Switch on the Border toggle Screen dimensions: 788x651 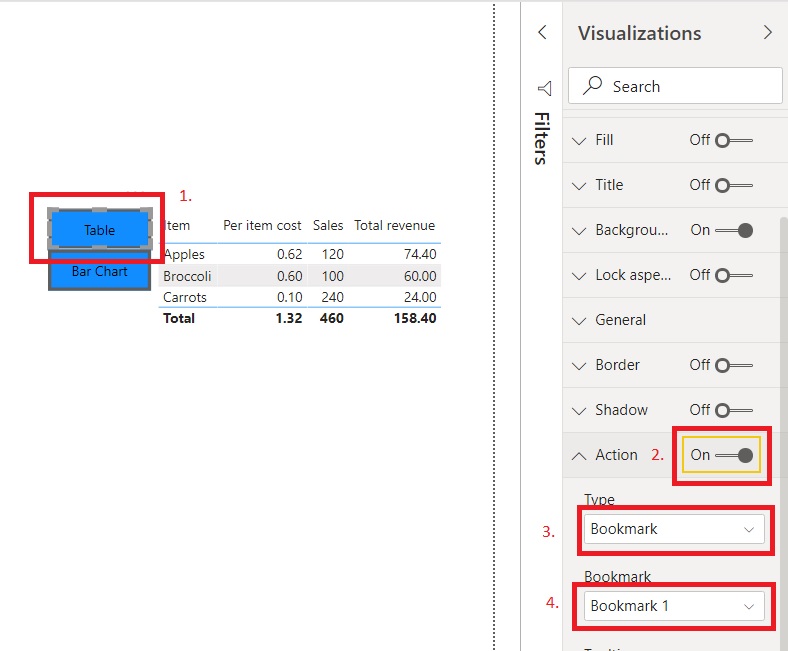point(735,365)
